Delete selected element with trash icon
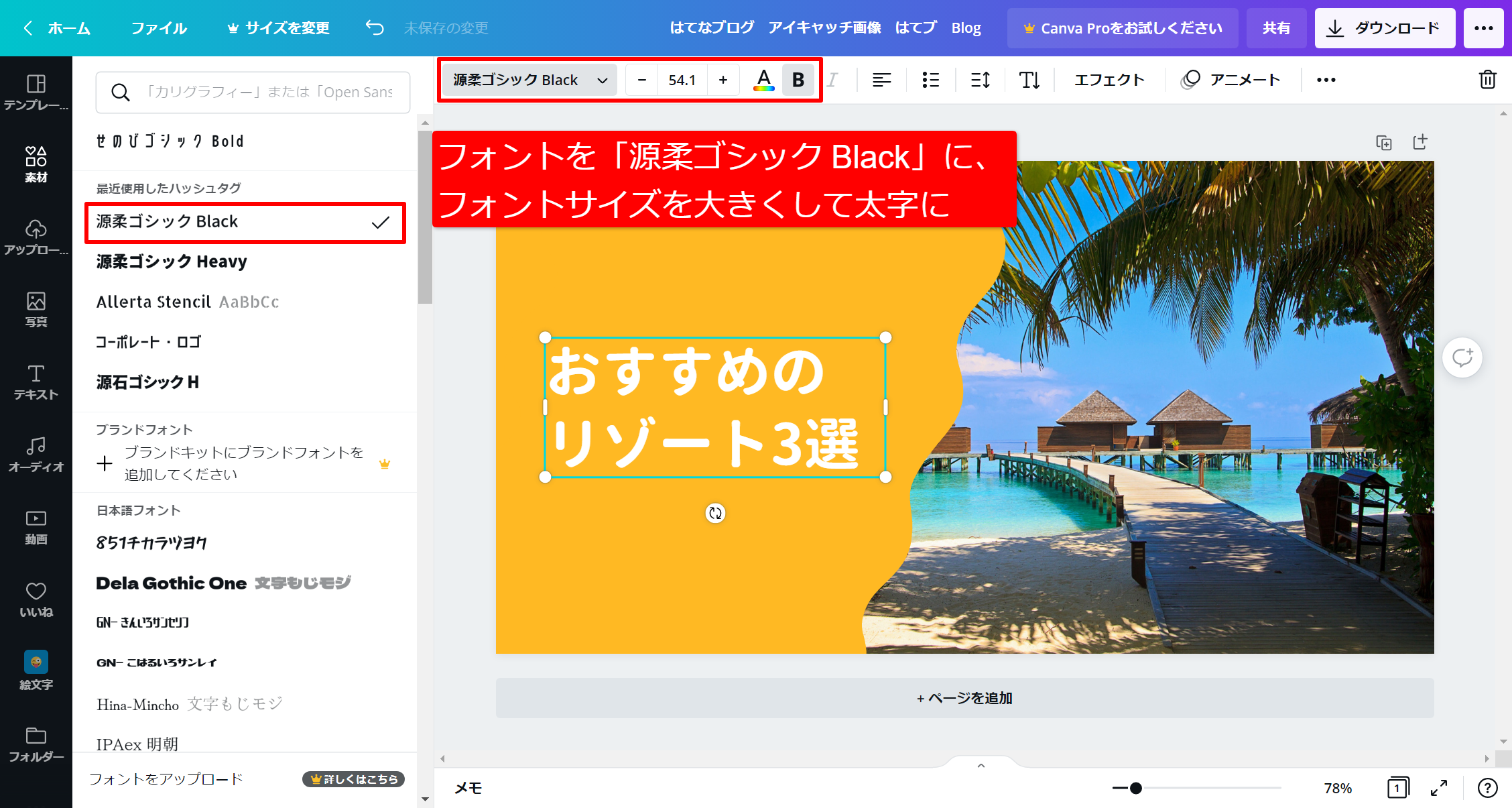 coord(1487,80)
